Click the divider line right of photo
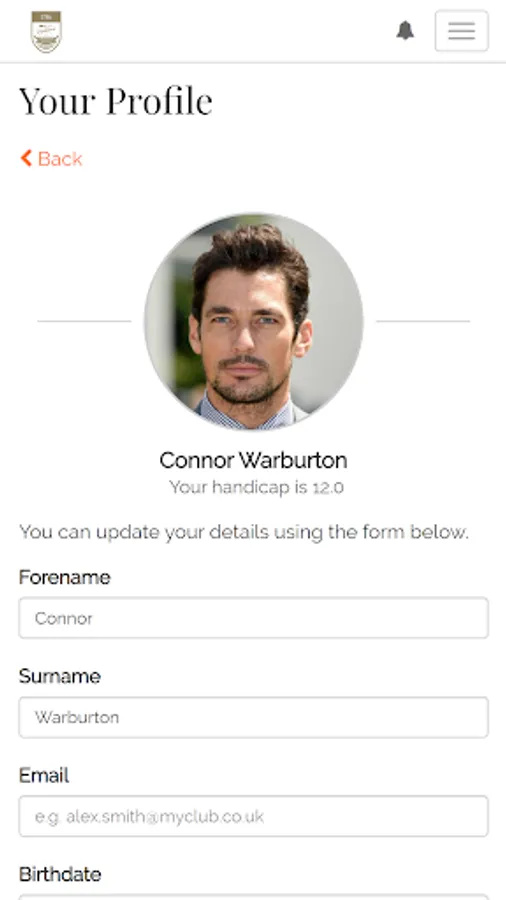This screenshot has height=900, width=506. click(423, 321)
